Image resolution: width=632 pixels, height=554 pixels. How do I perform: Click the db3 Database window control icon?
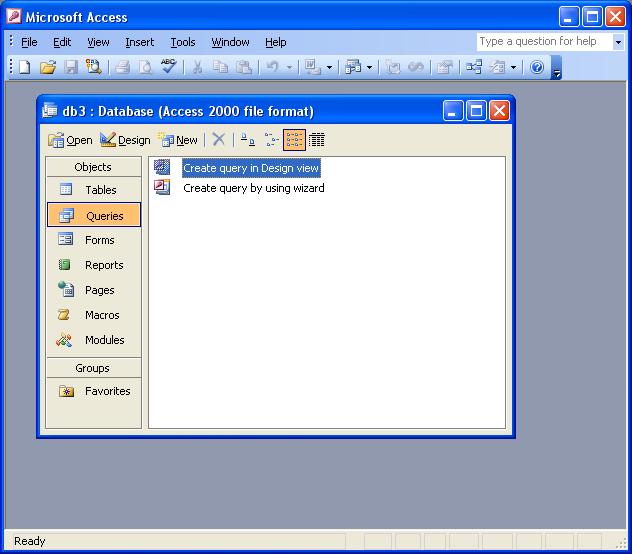(x=50, y=110)
